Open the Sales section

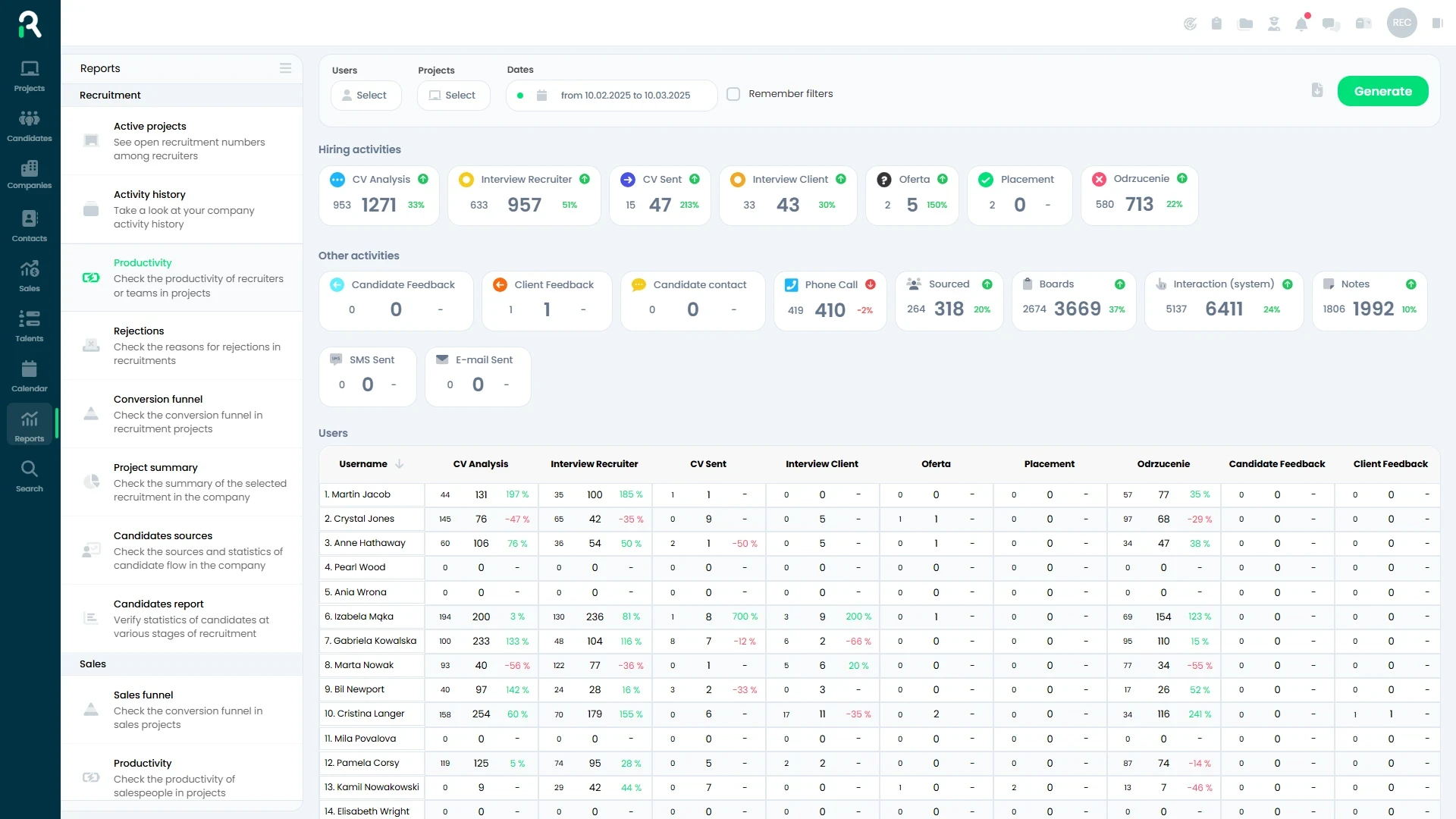point(29,275)
